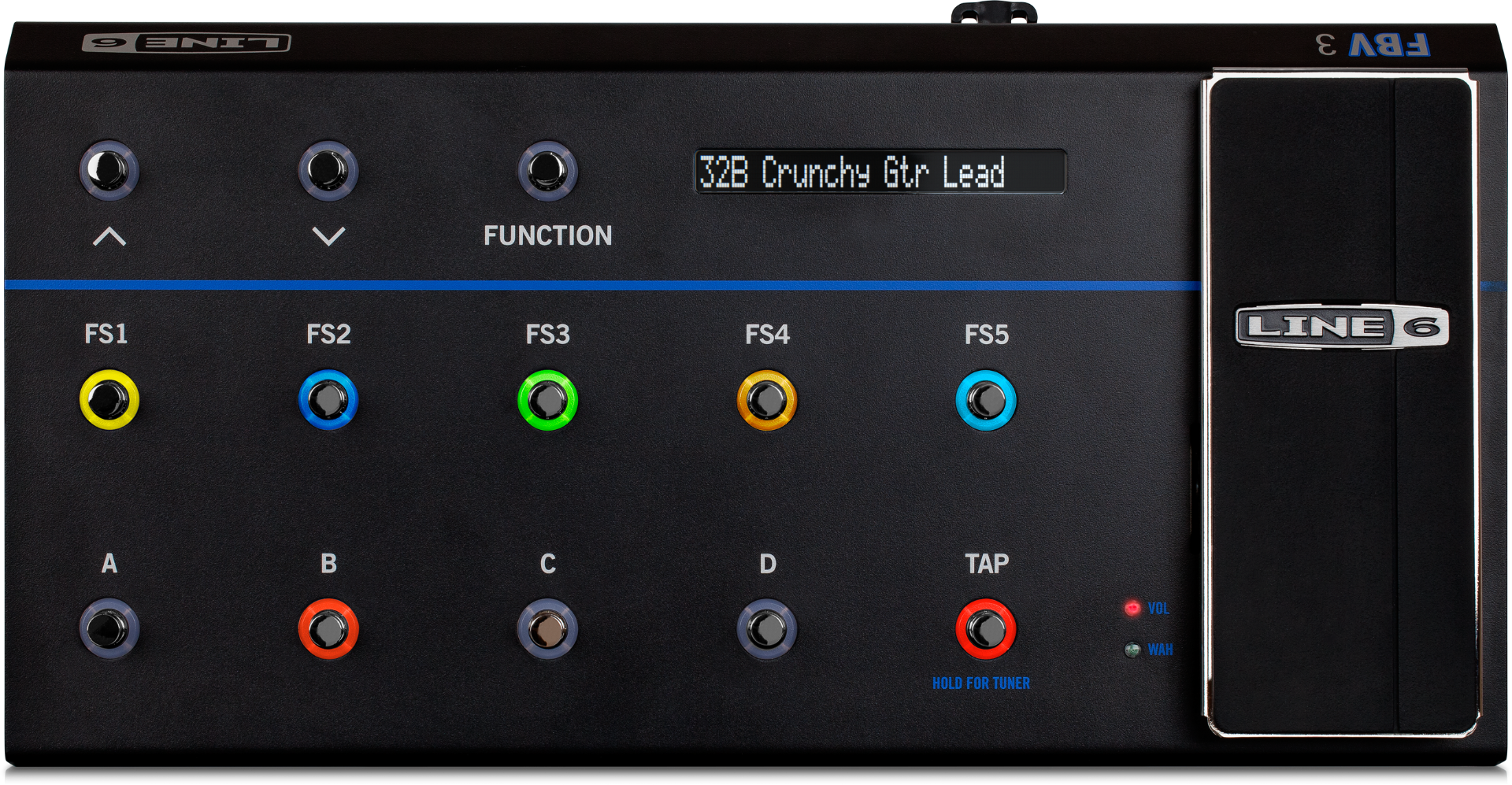Click the HOLD FOR TUNER label

(981, 683)
